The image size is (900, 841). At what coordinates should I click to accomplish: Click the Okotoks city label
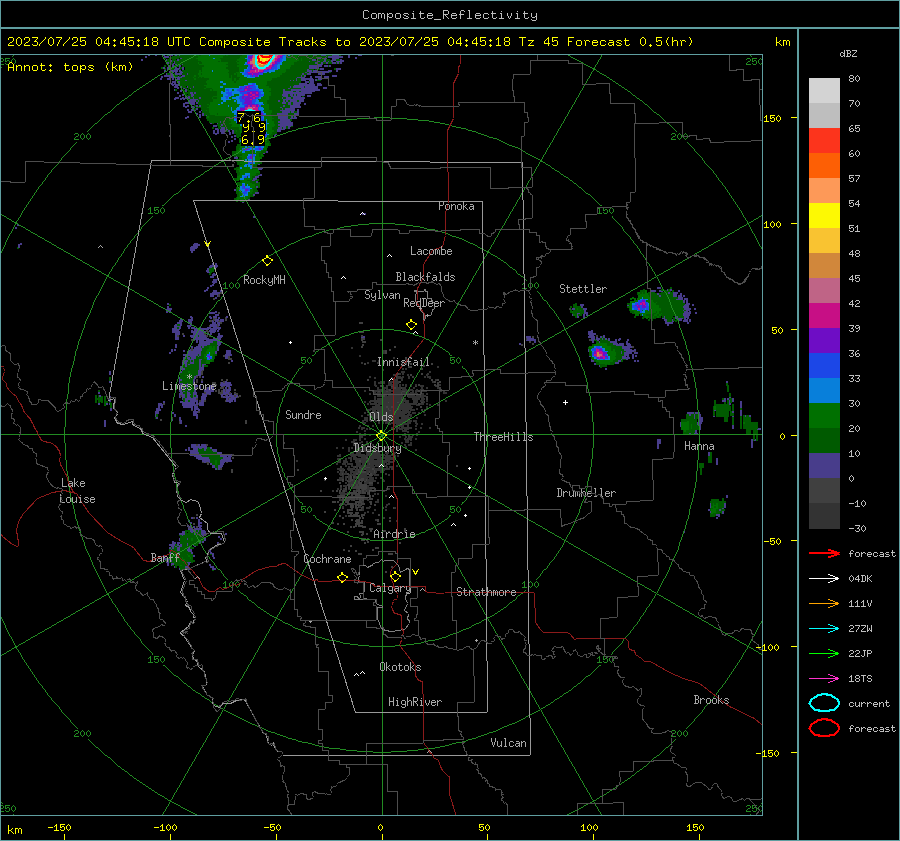coord(400,667)
